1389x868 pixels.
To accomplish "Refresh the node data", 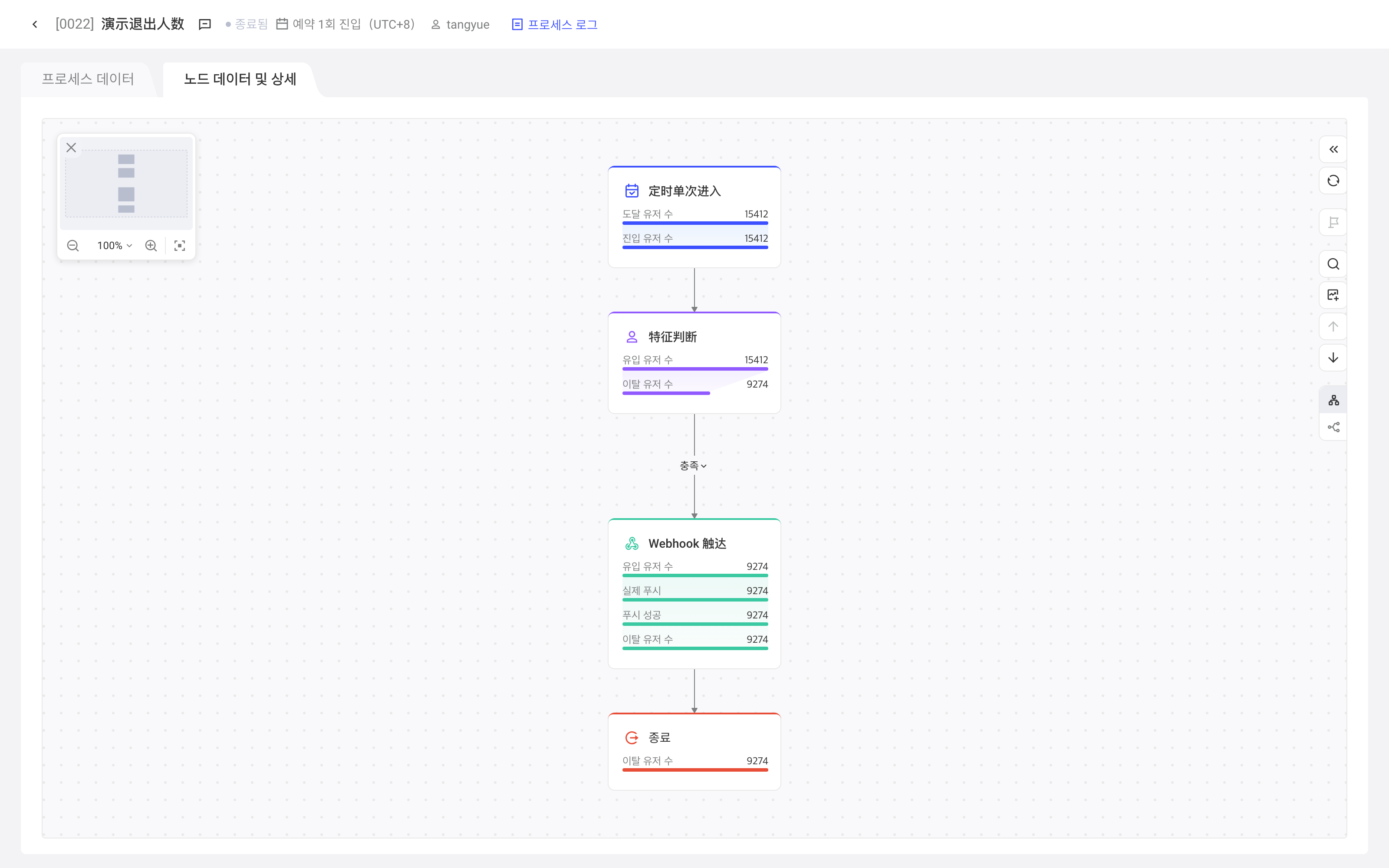I will point(1333,181).
